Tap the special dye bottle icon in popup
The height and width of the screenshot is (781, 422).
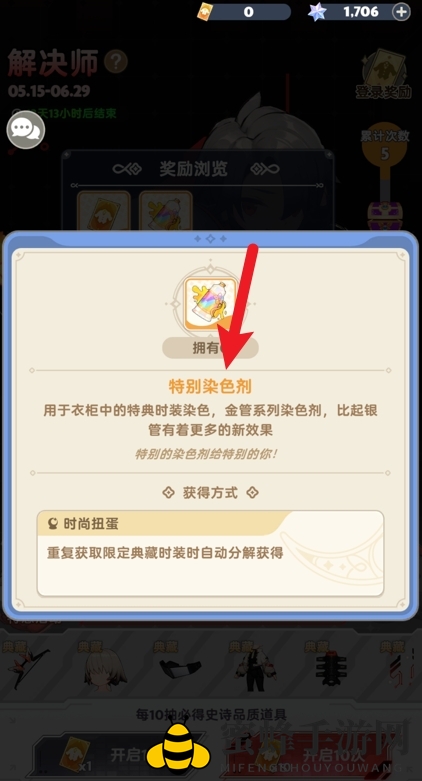210,304
